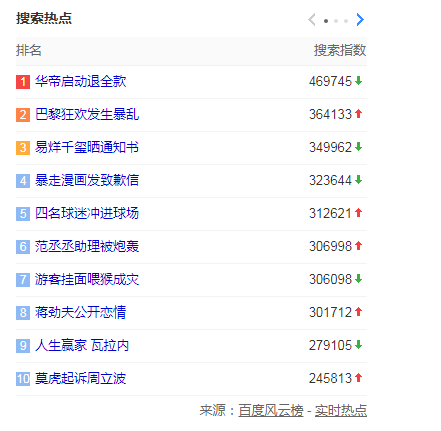This screenshot has height=431, width=441.
Task: Go to next page of 搜索热点
Action: point(360,20)
